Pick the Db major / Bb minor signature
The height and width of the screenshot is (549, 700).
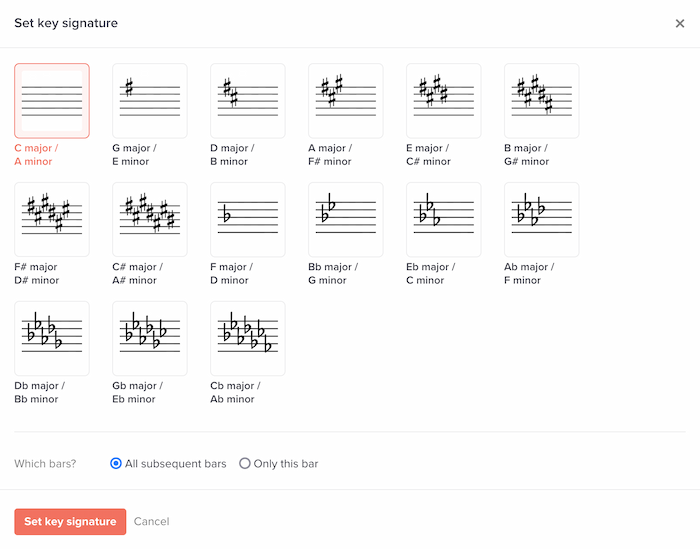(x=51, y=339)
